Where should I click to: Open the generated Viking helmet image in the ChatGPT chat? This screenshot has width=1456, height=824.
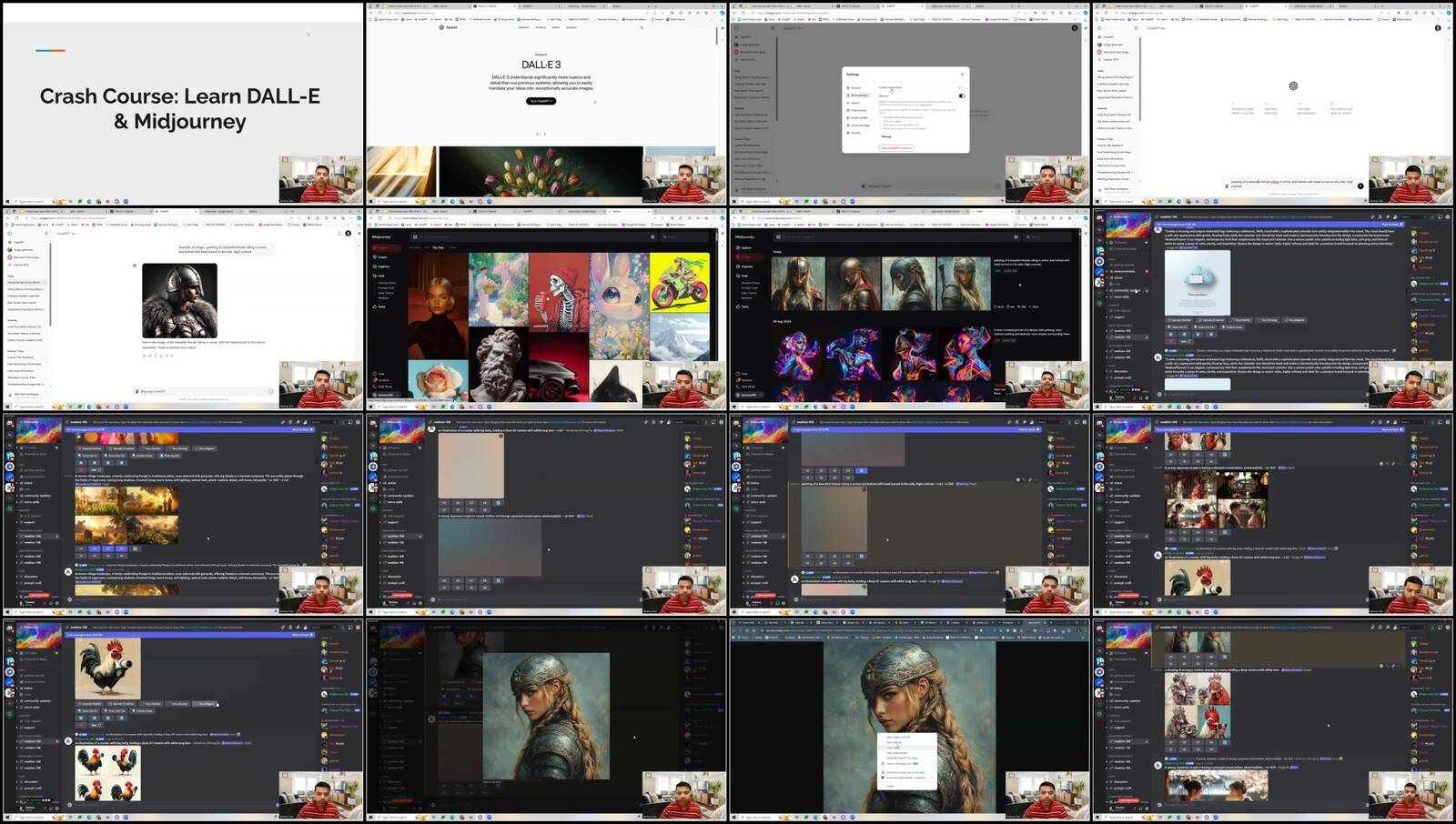[179, 300]
